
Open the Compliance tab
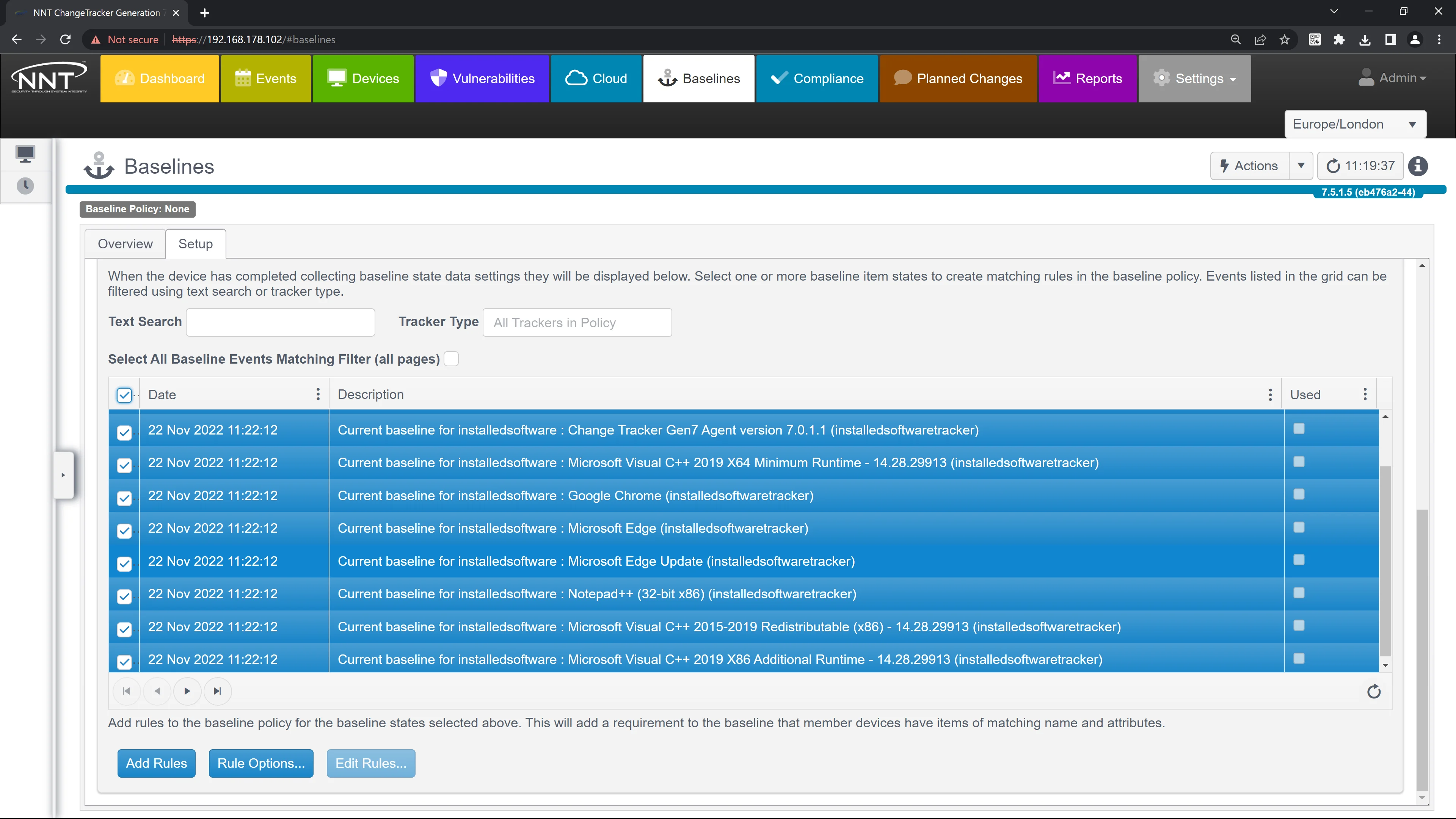click(817, 78)
